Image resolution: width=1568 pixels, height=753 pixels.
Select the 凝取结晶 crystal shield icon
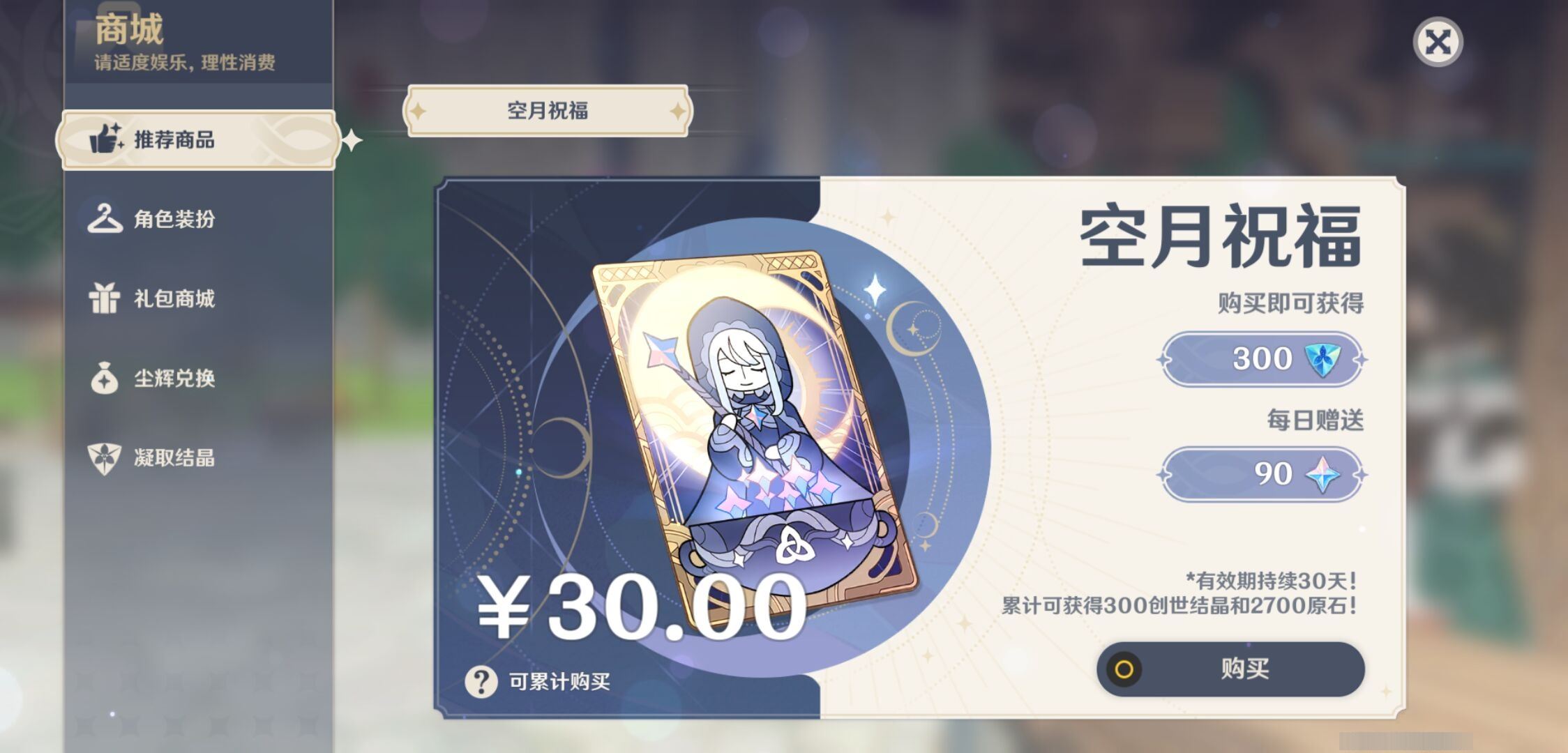tap(105, 458)
